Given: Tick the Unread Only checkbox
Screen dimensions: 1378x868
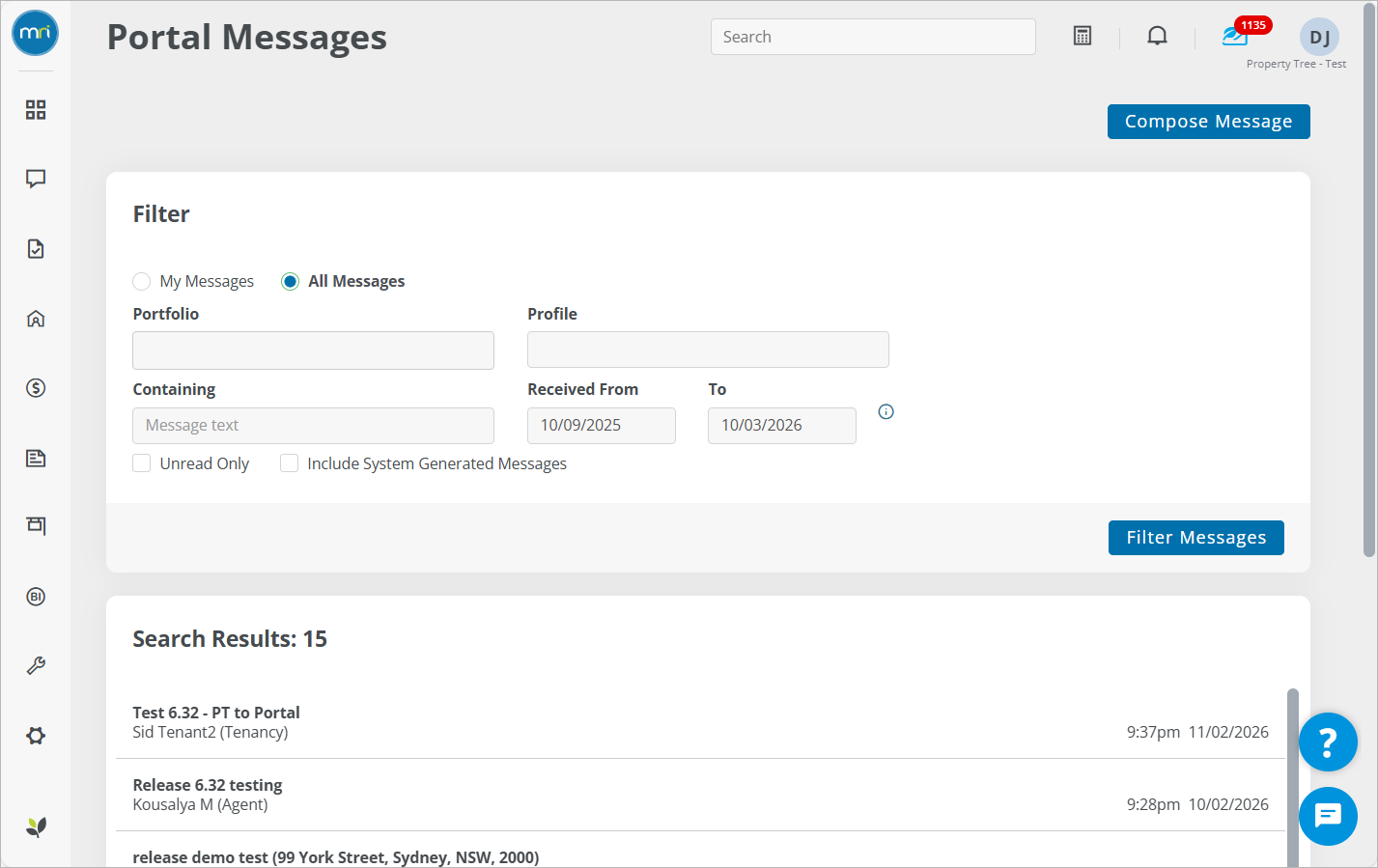Looking at the screenshot, I should tap(142, 463).
